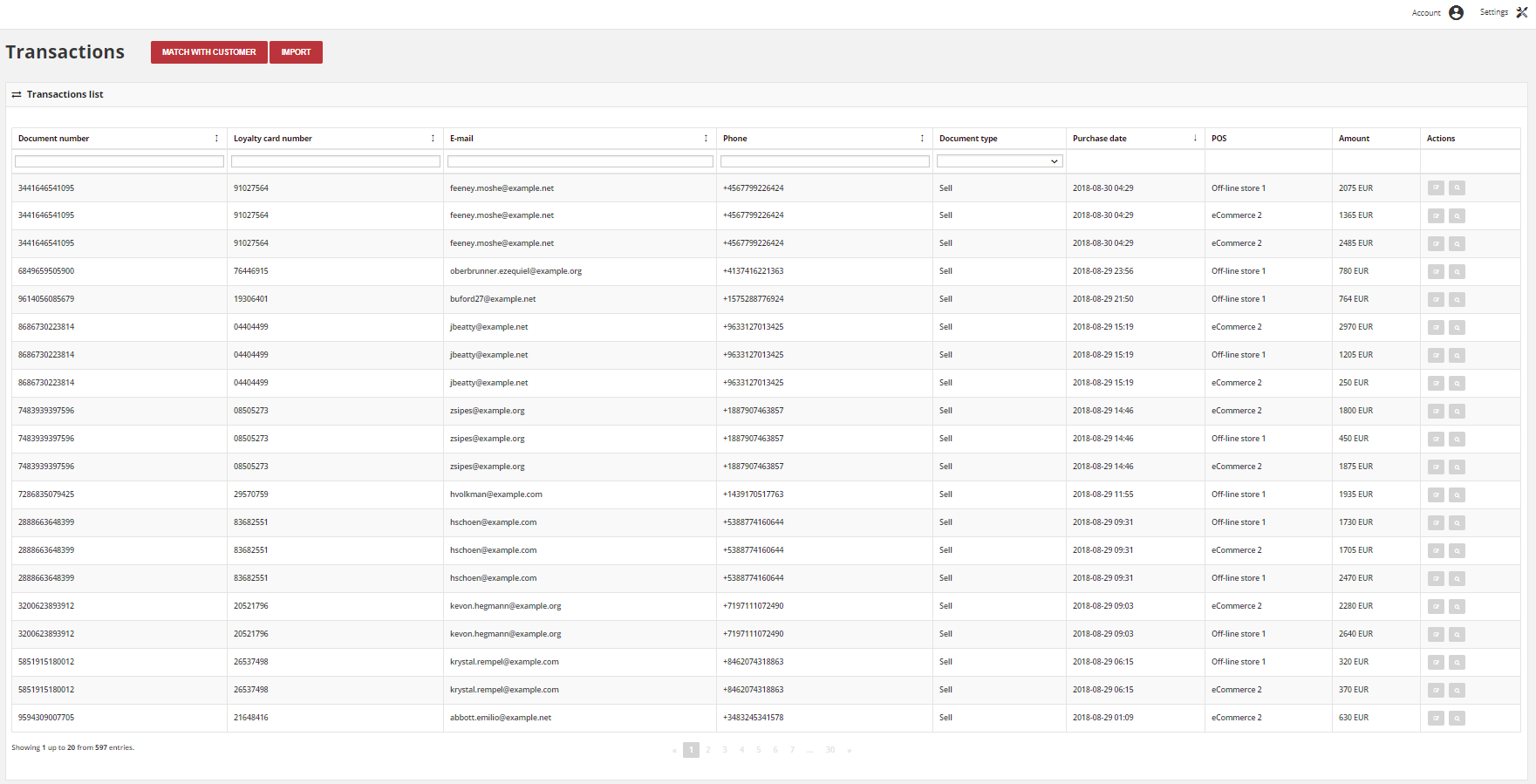Click email abbott.emilio@example.net
Viewport: 1536px width, 784px height.
click(x=501, y=718)
